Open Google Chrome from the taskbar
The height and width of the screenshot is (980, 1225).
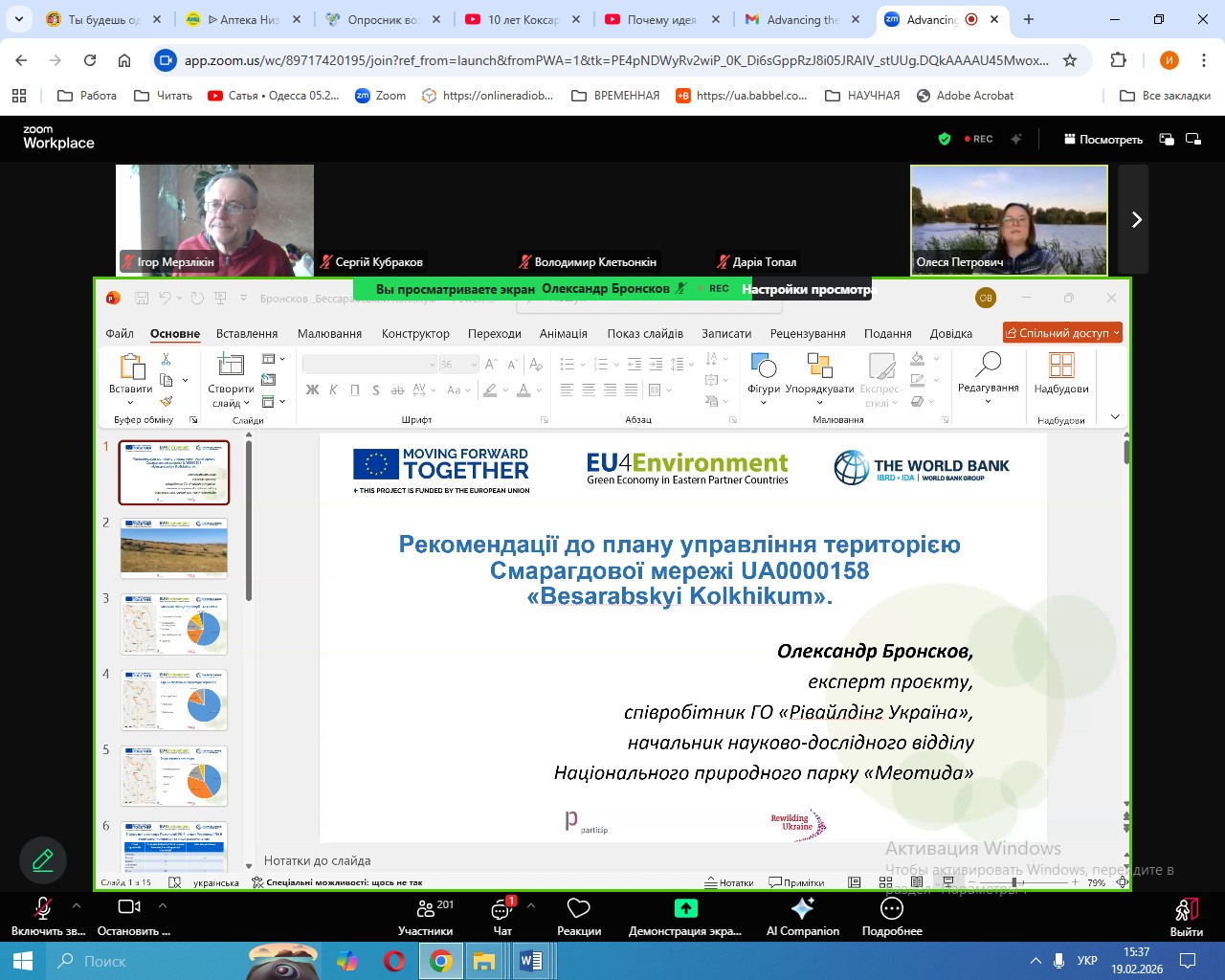[440, 961]
